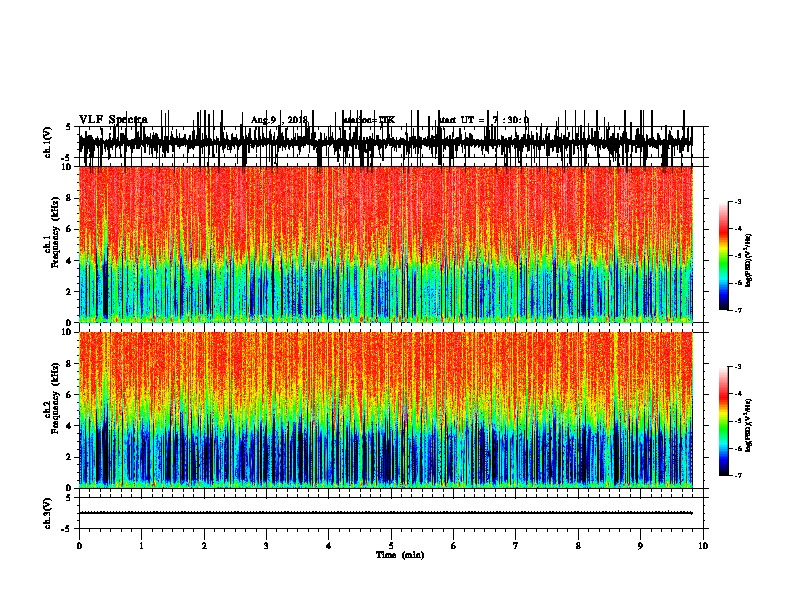Click the time axis tick label '7'

pos(516,545)
